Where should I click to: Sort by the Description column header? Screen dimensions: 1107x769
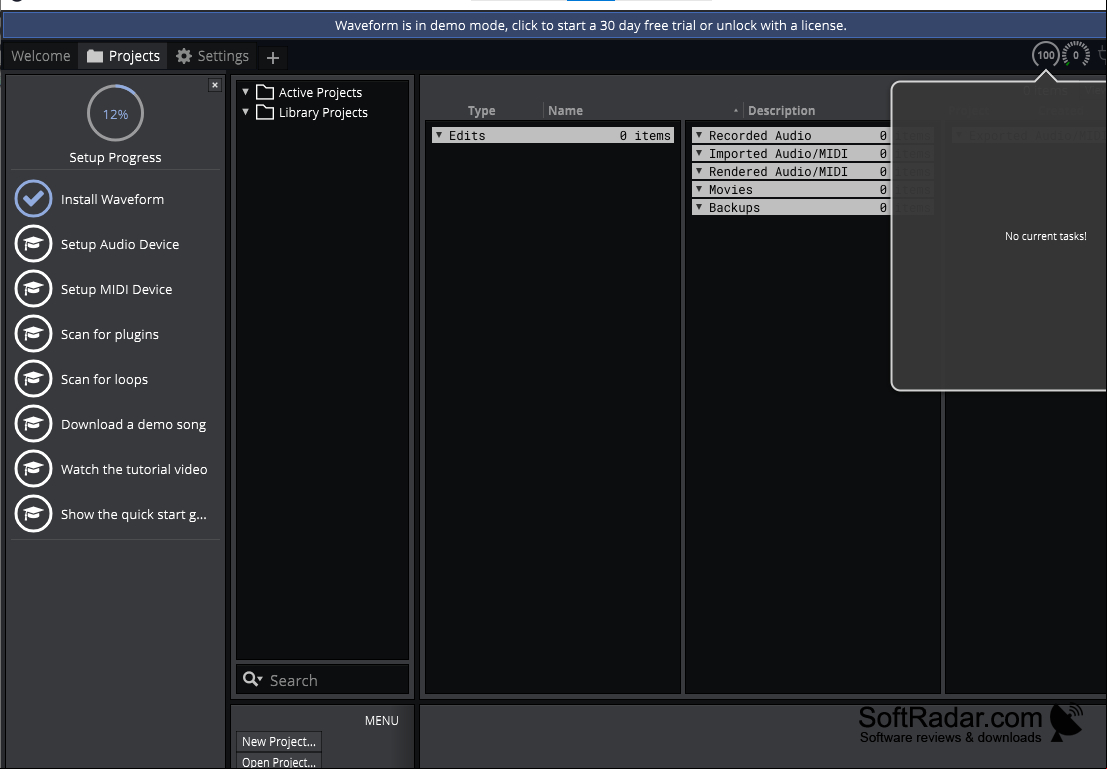point(782,110)
